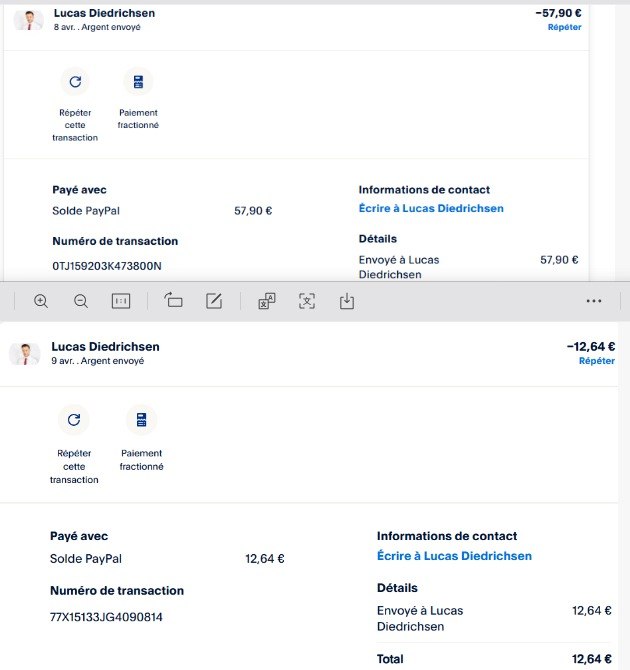Rotate the image with the rotate icon
The height and width of the screenshot is (670, 630).
173,300
